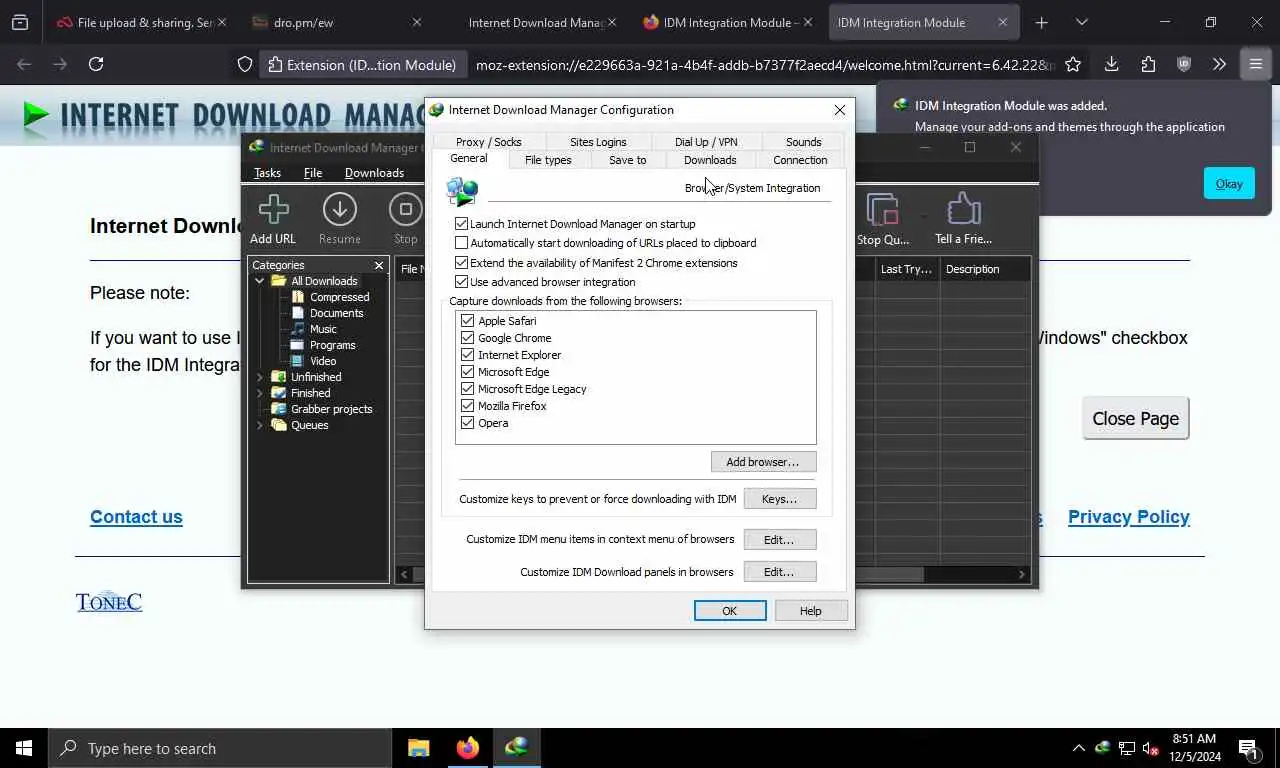The image size is (1280, 768).
Task: Reload page with Firefox refresh icon
Action: pos(96,64)
